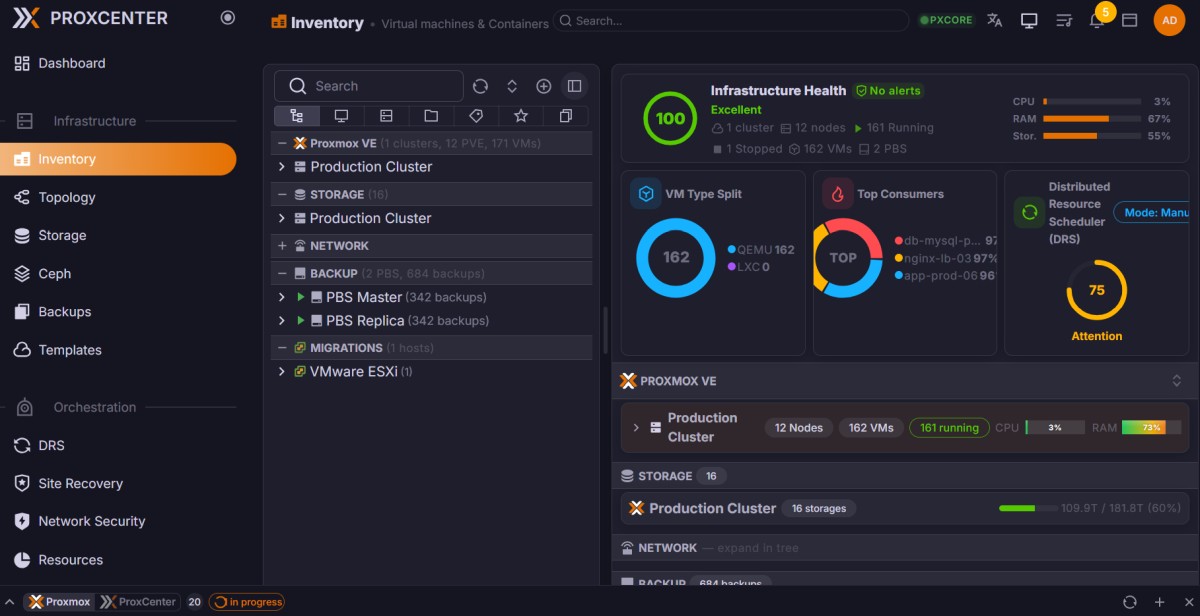Viewport: 1200px width, 616px height.
Task: Expand the NETWORK section with plus sign
Action: click(x=282, y=246)
